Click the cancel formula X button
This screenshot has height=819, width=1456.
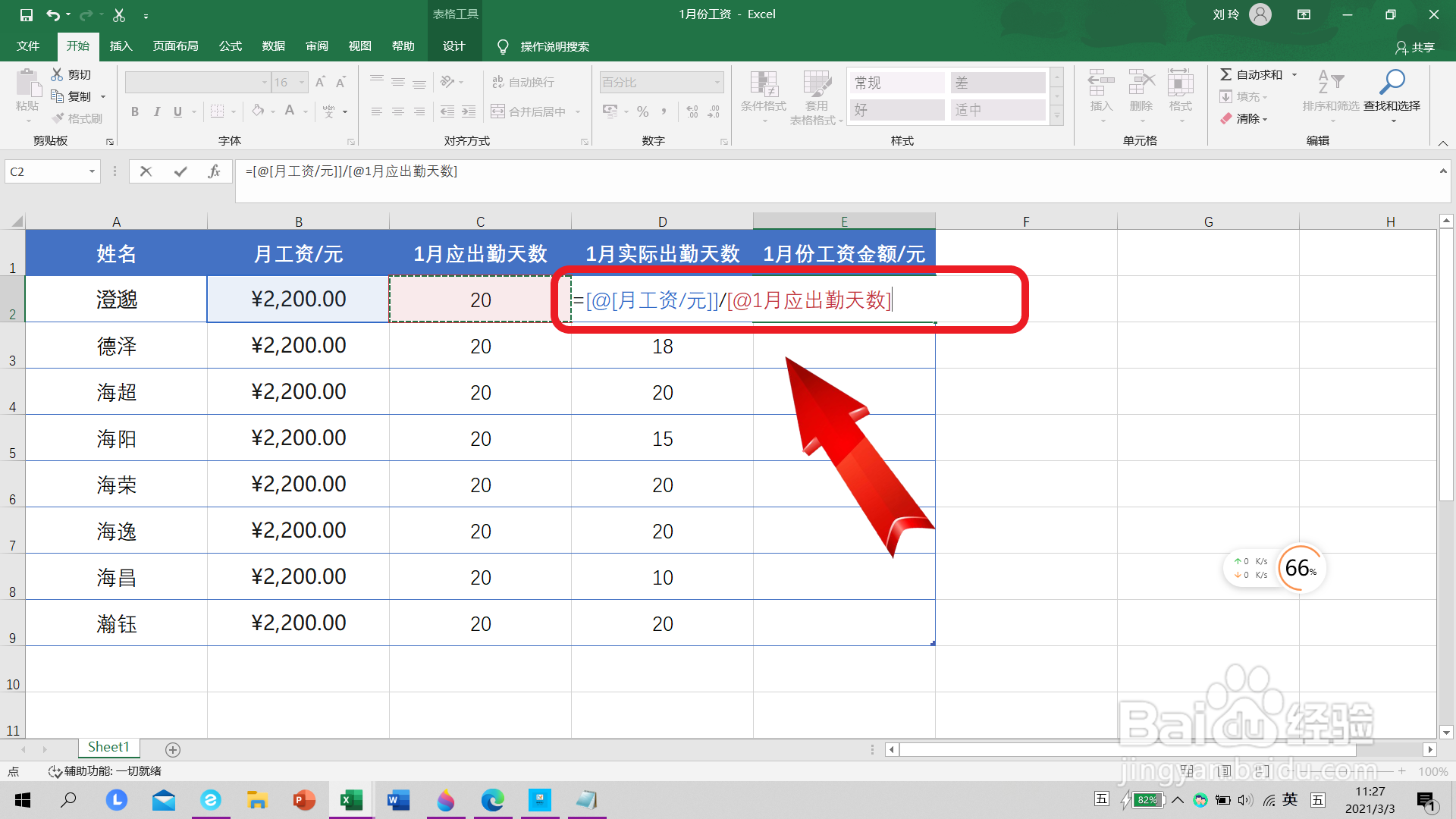146,171
